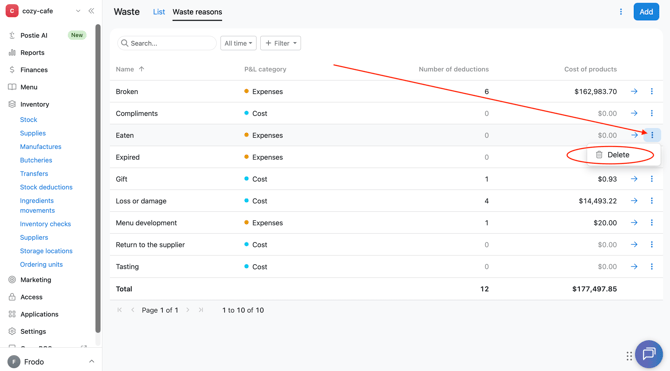Image resolution: width=670 pixels, height=371 pixels.
Task: Open three-dot menu for Compliments row
Action: click(x=652, y=113)
